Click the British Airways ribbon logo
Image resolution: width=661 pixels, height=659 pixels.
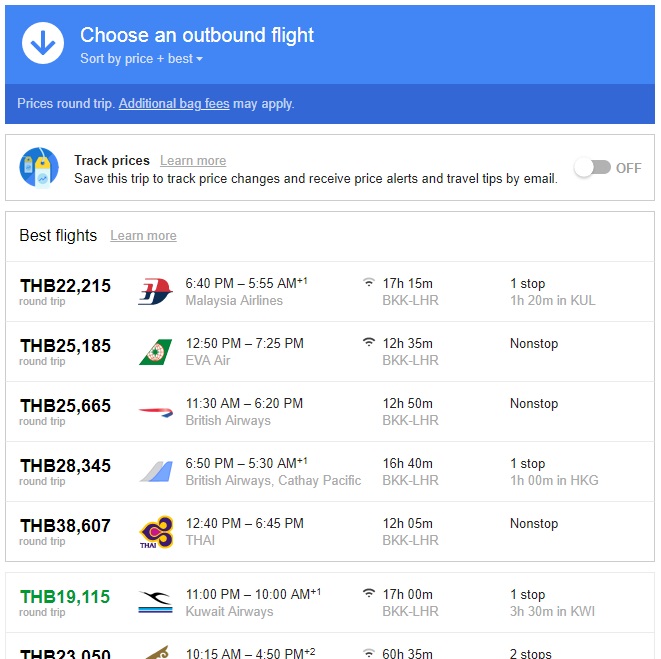(x=156, y=412)
